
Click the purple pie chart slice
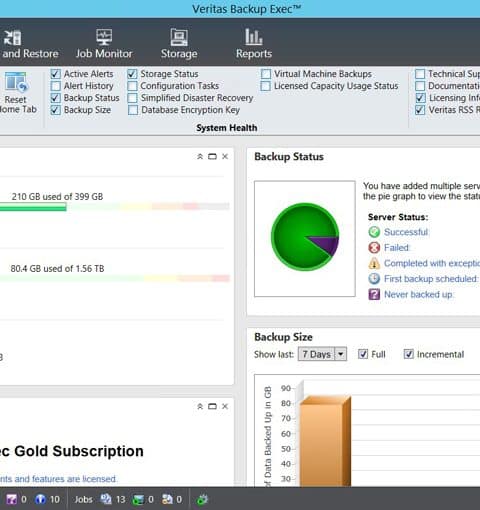[x=326, y=244]
